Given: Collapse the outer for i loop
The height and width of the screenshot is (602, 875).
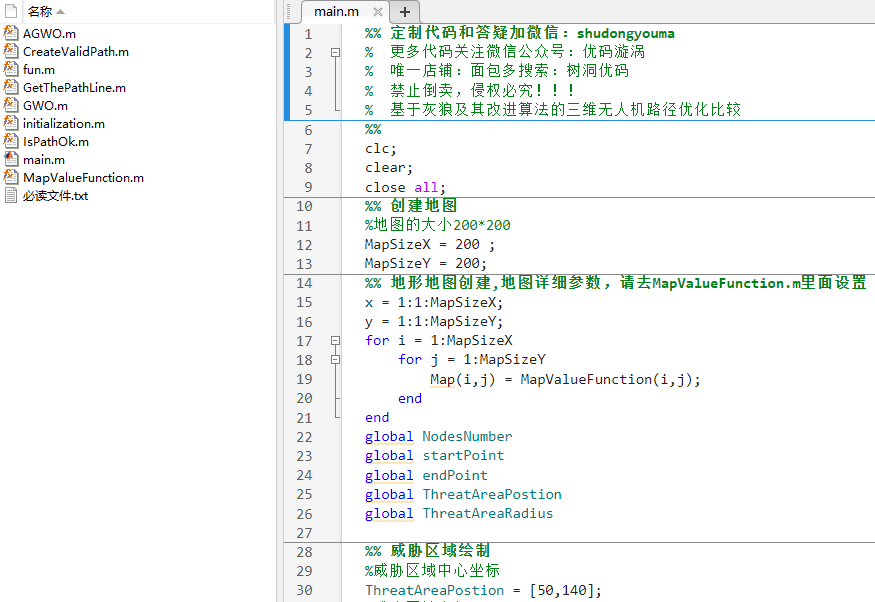Looking at the screenshot, I should pos(336,341).
